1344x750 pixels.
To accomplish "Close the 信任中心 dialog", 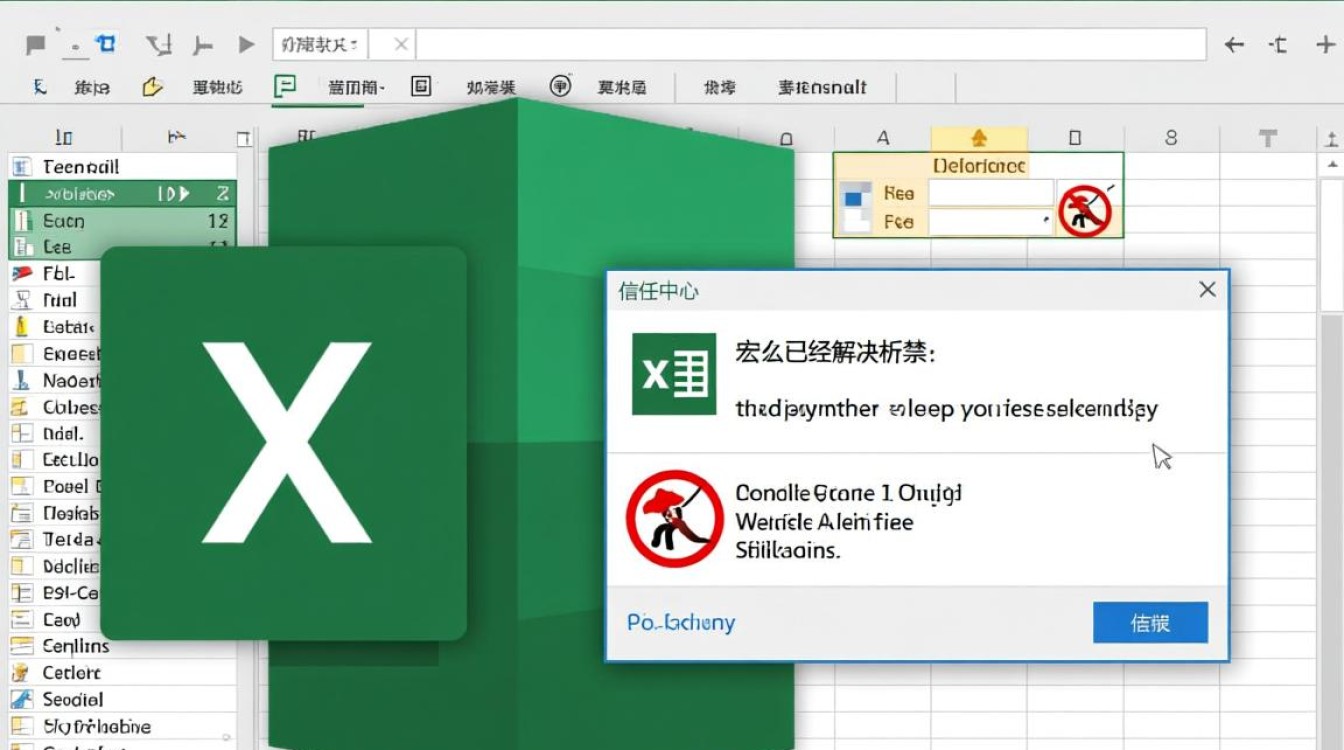I will 1207,290.
